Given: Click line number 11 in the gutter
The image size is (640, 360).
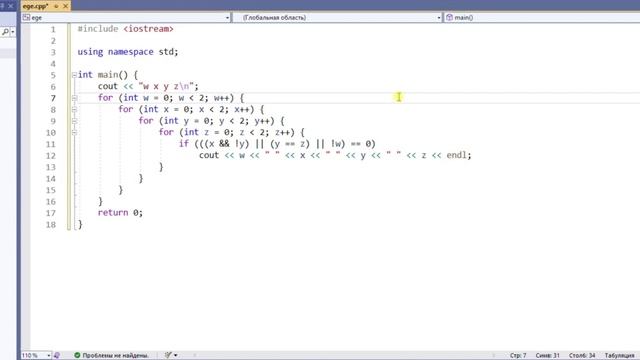Looking at the screenshot, I should pos(51,144).
